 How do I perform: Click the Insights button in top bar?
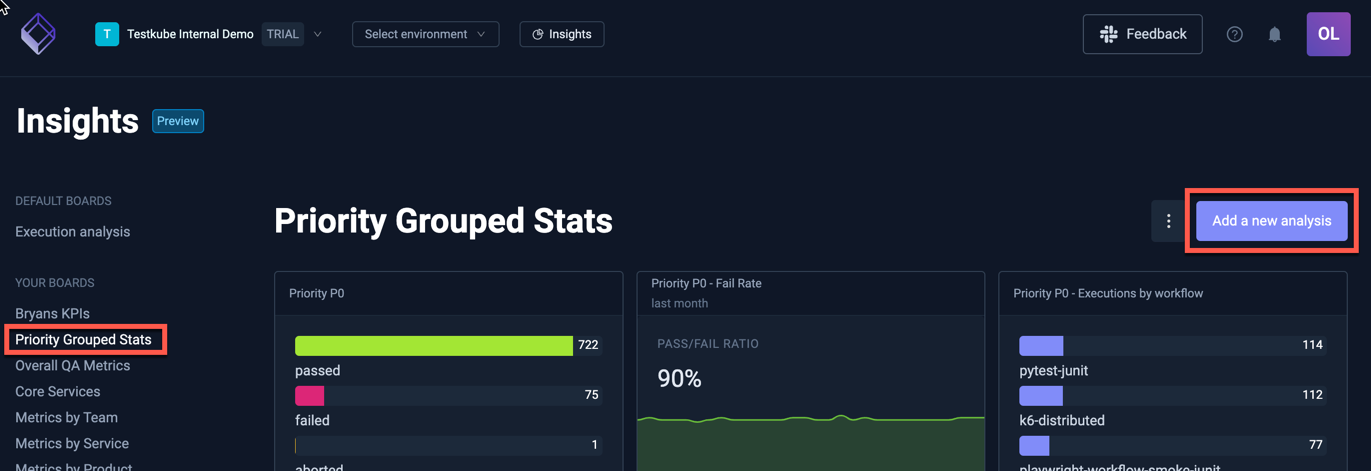pyautogui.click(x=562, y=34)
